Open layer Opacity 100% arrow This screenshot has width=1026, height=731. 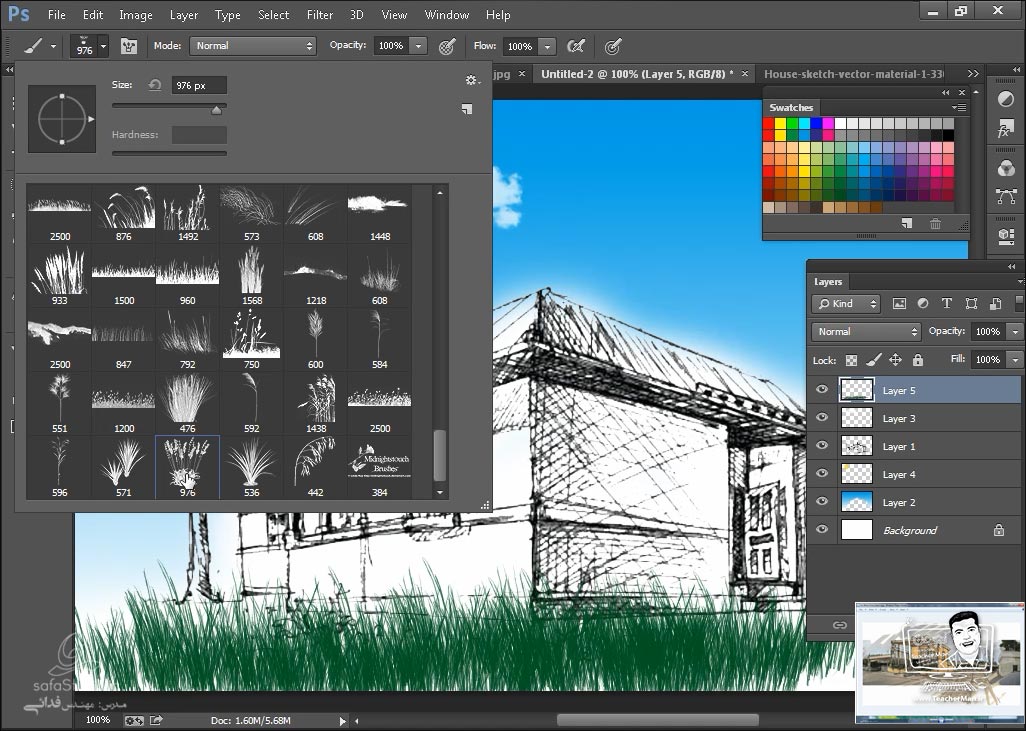click(1015, 332)
